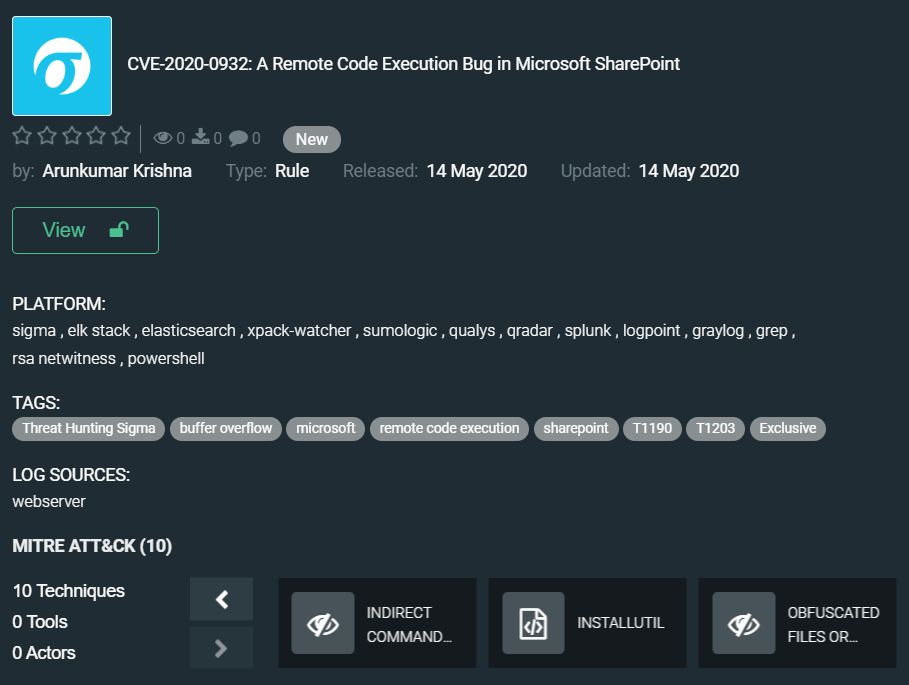
Task: Set rating to three stars
Action: [71, 136]
